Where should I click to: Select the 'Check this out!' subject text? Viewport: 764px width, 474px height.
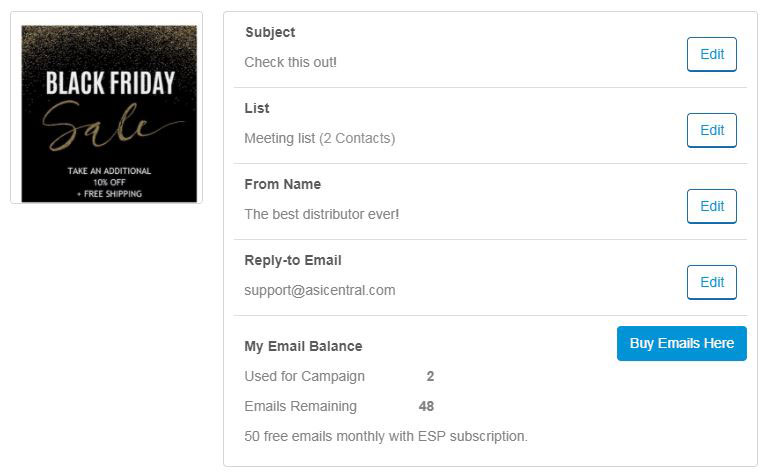[x=290, y=62]
